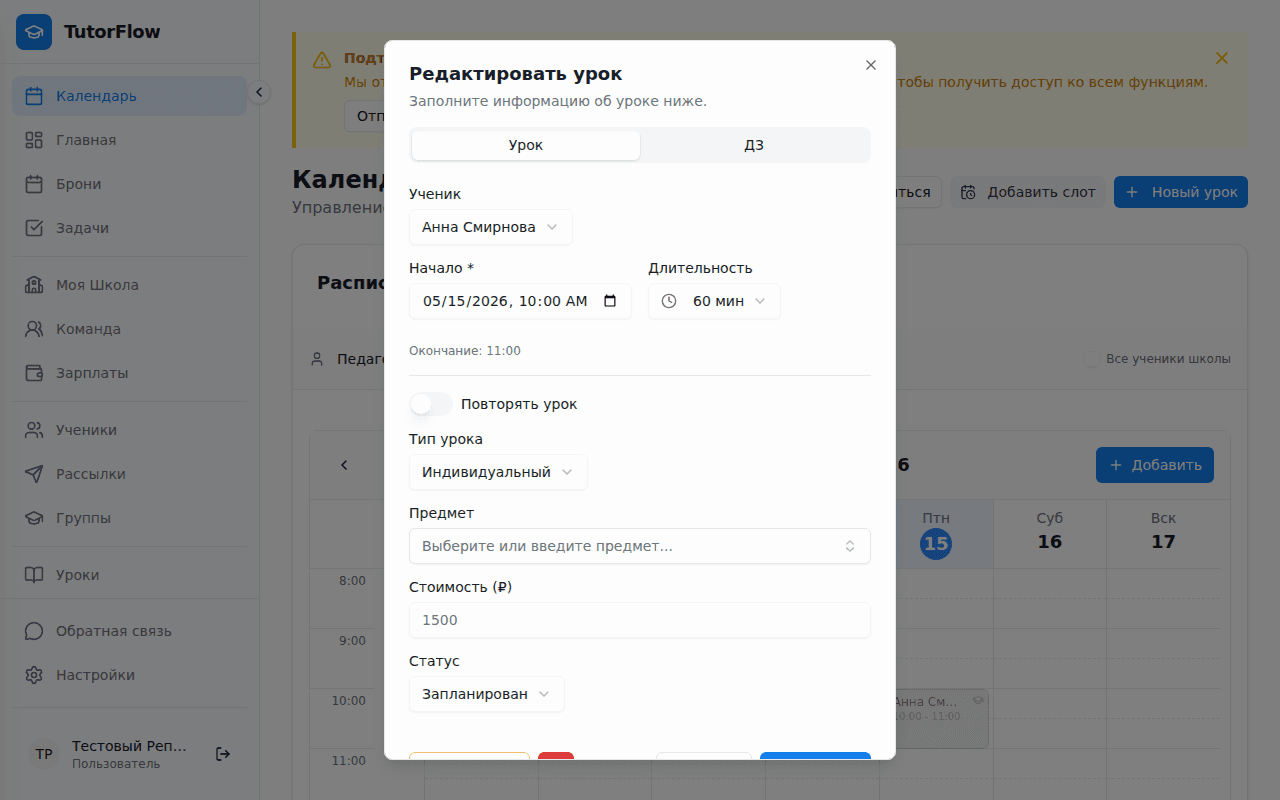
Task: Click the Начало date-time input field
Action: pos(520,301)
